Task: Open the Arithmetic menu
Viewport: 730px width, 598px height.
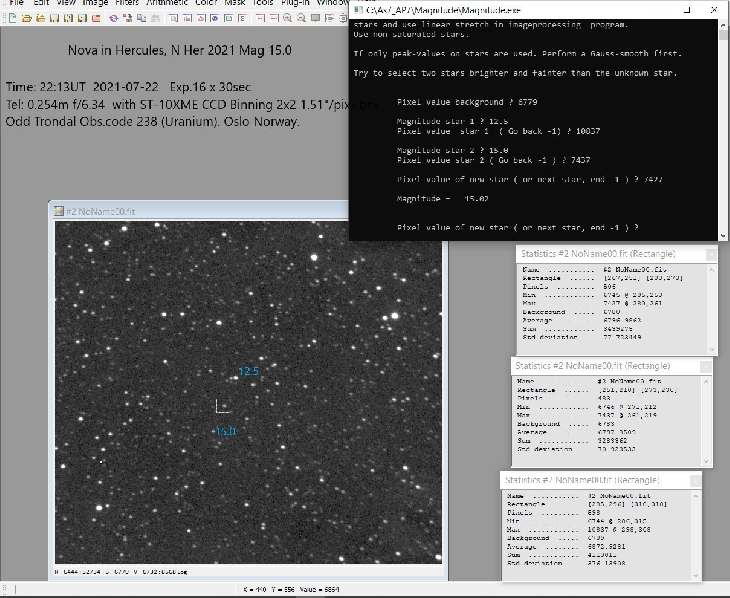Action: [166, 3]
